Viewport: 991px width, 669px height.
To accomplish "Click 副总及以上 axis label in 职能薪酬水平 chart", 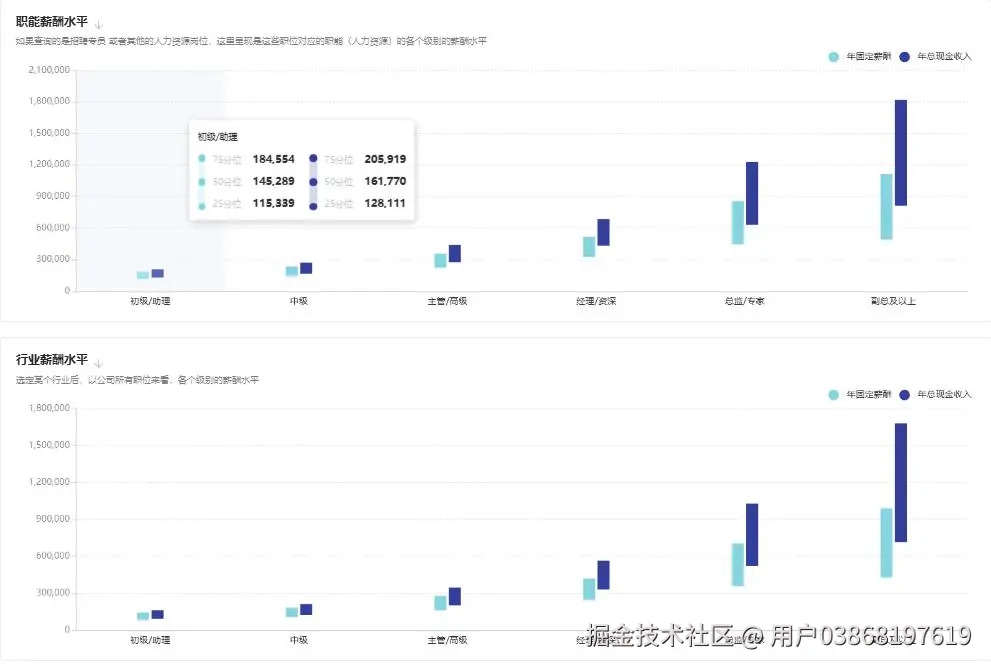I will (893, 301).
